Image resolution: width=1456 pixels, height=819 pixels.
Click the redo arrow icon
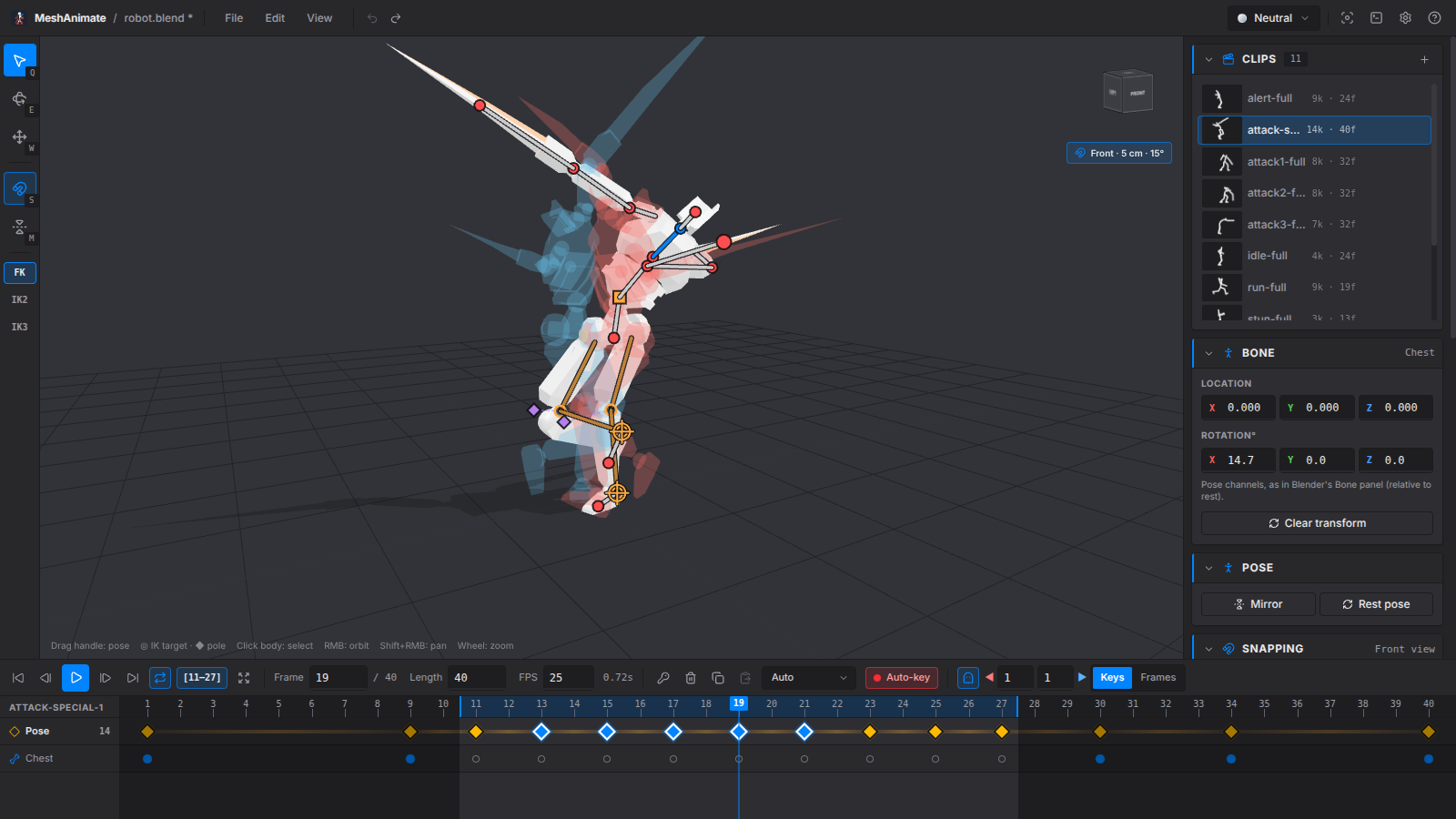pyautogui.click(x=396, y=18)
